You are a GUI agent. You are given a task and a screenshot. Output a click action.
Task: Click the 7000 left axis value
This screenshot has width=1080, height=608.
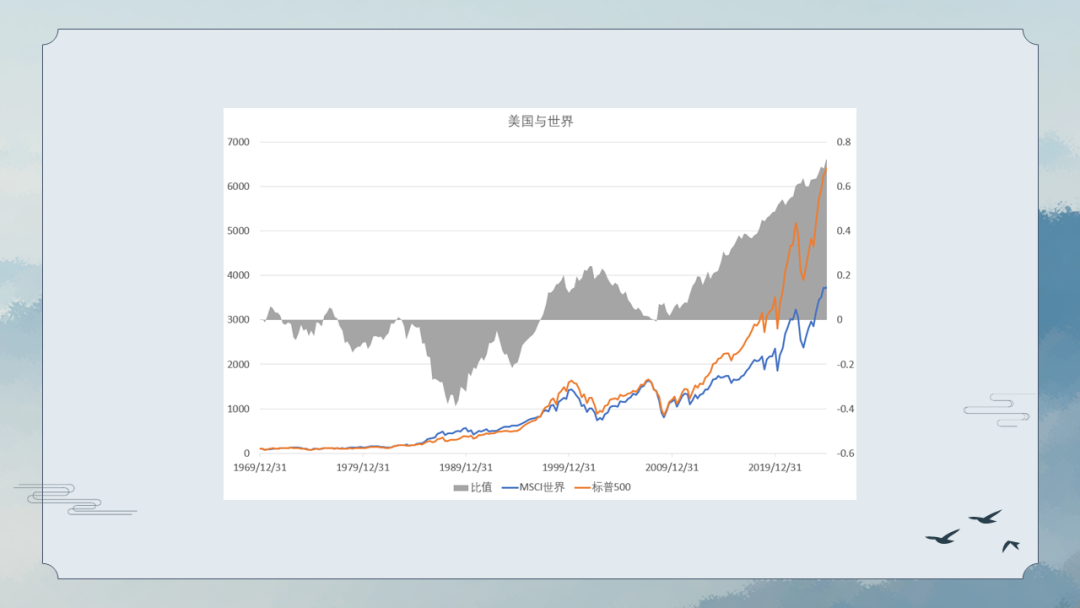click(238, 142)
